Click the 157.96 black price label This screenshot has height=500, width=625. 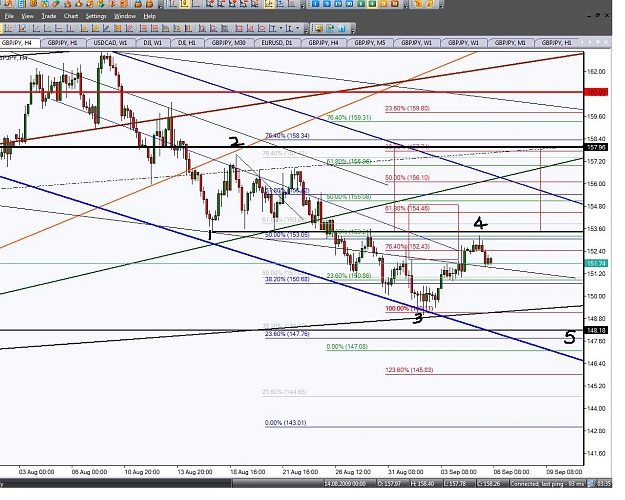[597, 148]
